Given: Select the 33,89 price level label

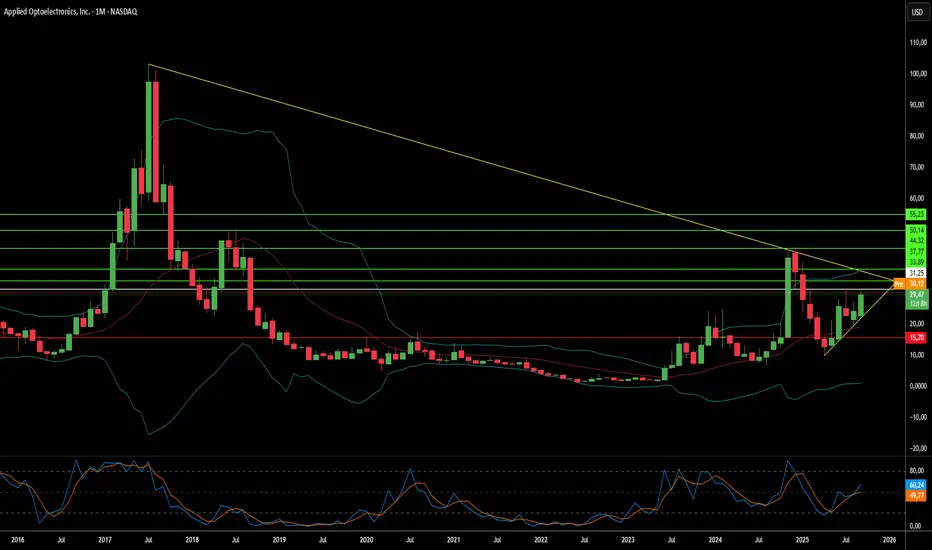Looking at the screenshot, I should point(915,262).
